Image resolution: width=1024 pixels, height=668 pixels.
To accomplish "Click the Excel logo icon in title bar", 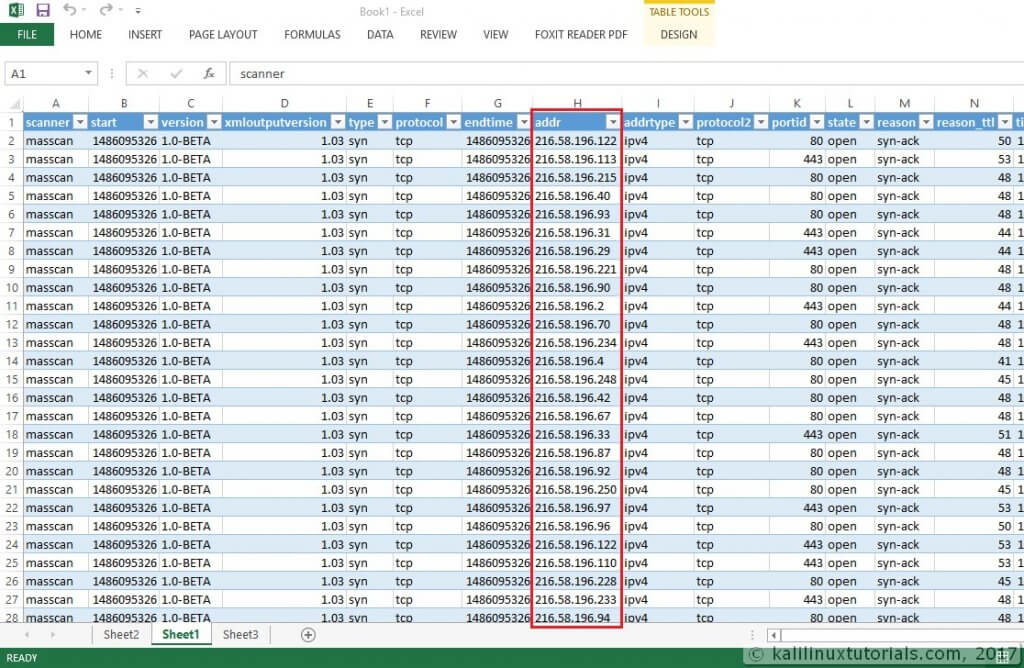I will pyautogui.click(x=16, y=10).
